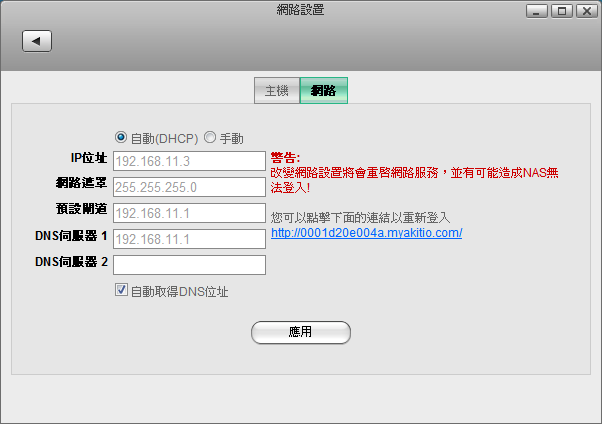Toggle the 自動取得DNS位址 checkbox

pyautogui.click(x=122, y=291)
